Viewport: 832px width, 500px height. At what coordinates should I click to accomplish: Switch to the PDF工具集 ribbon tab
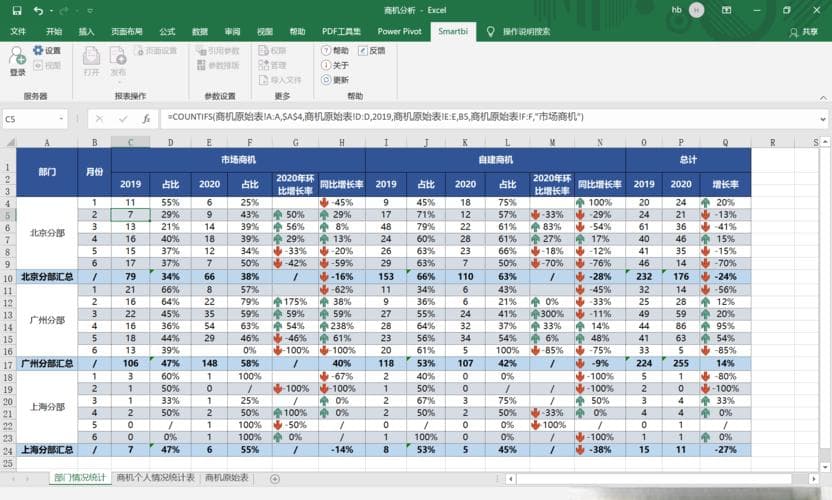click(x=341, y=32)
